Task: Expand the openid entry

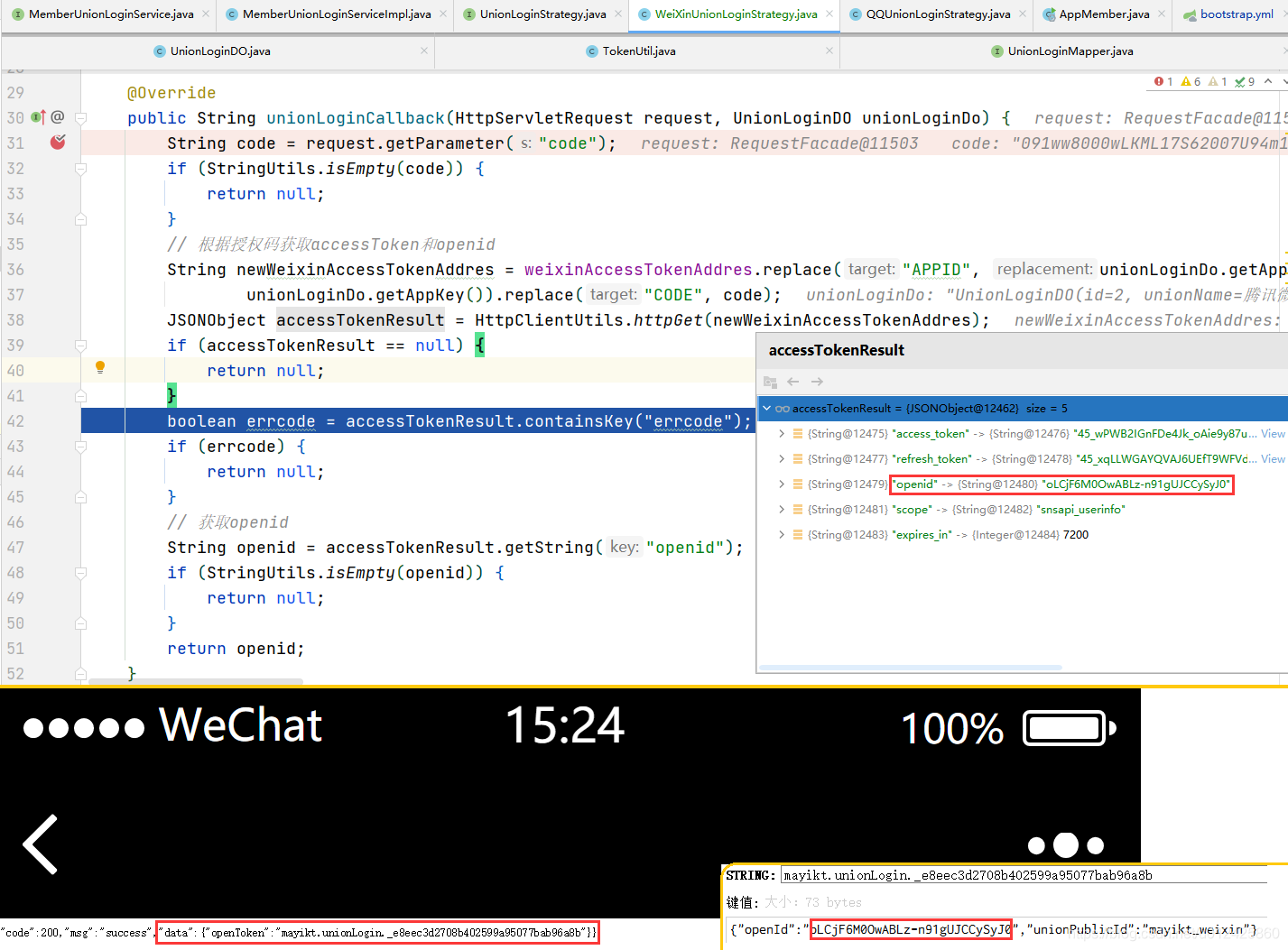Action: tap(782, 484)
